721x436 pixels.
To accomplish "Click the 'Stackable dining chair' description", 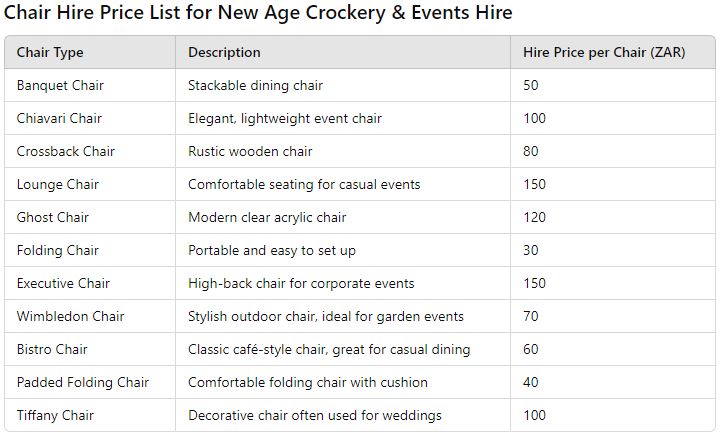I will [x=255, y=85].
